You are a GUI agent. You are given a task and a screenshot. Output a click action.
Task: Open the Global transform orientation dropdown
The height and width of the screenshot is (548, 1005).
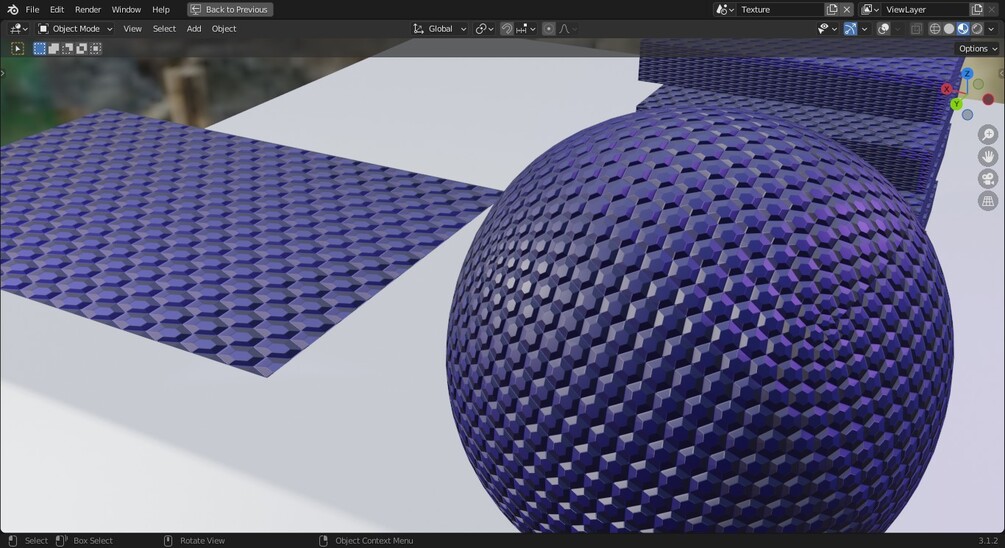(x=440, y=29)
